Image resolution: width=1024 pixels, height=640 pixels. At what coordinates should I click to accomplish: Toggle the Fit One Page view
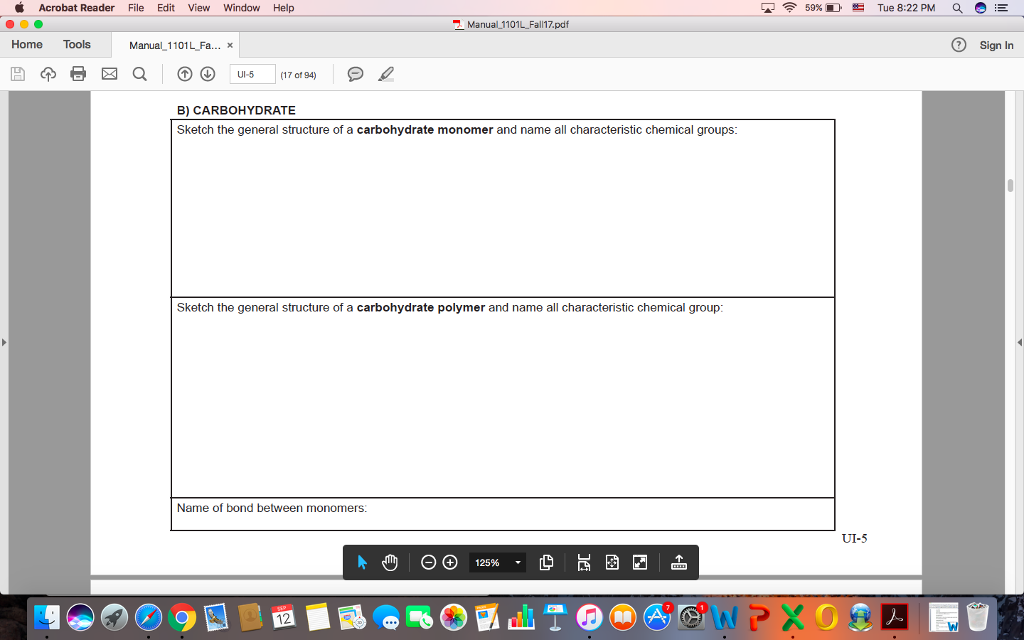pos(611,562)
